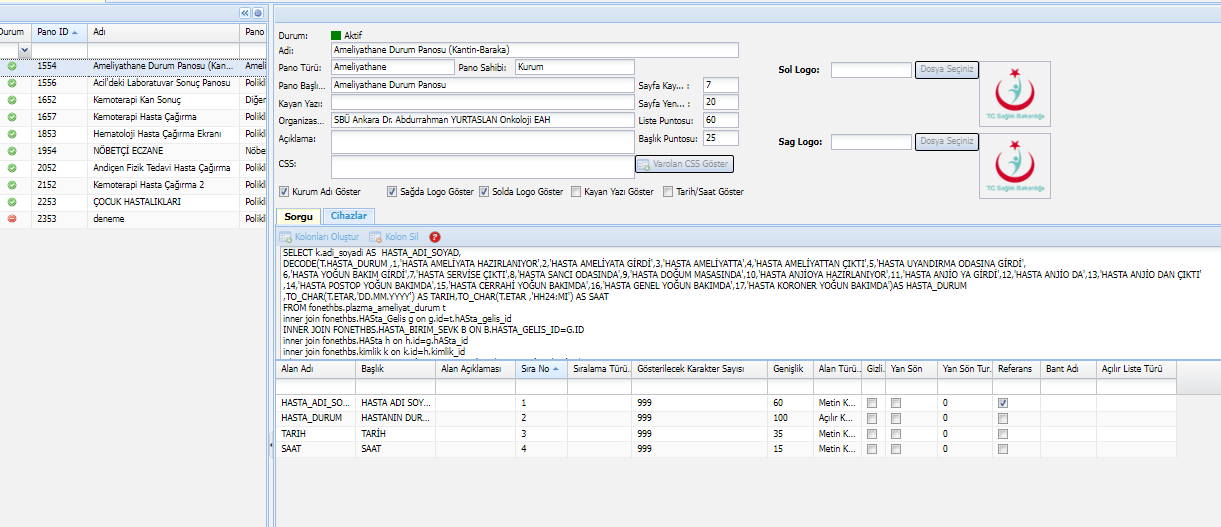Click the Sol Logo Dosya Seçiniz button
The height and width of the screenshot is (527, 1221).
(x=946, y=69)
